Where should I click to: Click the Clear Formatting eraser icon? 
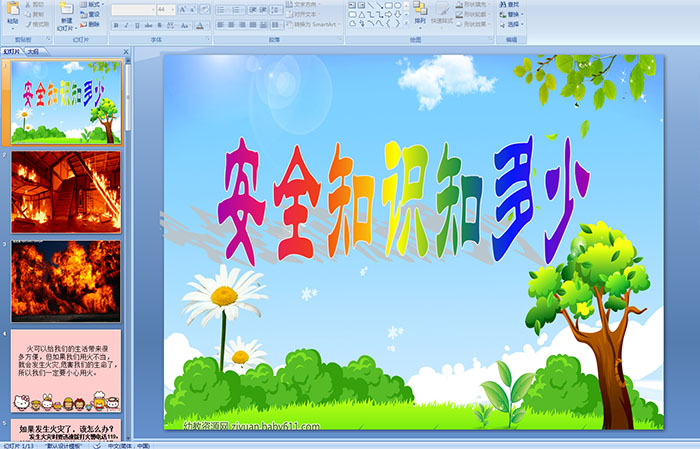pyautogui.click(x=205, y=9)
